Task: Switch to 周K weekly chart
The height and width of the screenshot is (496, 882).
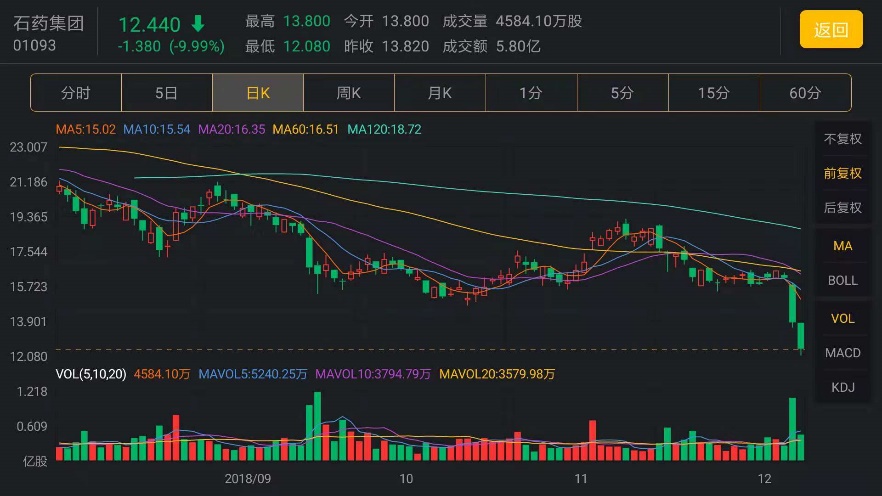Action: [349, 93]
